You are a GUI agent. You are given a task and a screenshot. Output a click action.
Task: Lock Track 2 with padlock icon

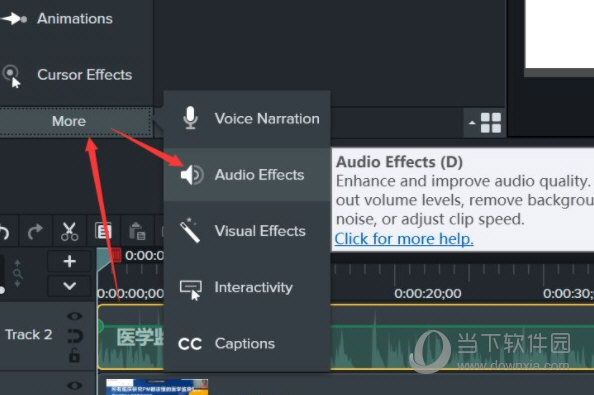click(74, 355)
